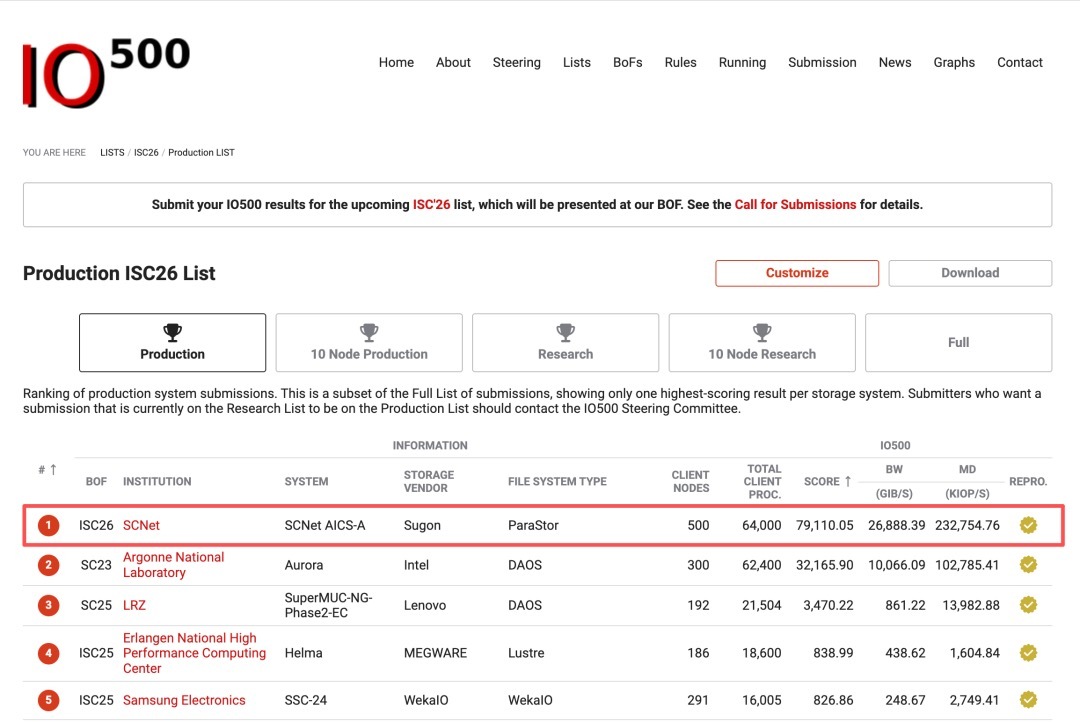Viewport: 1080px width, 722px height.
Task: Click the Helma system cell
Action: (303, 652)
